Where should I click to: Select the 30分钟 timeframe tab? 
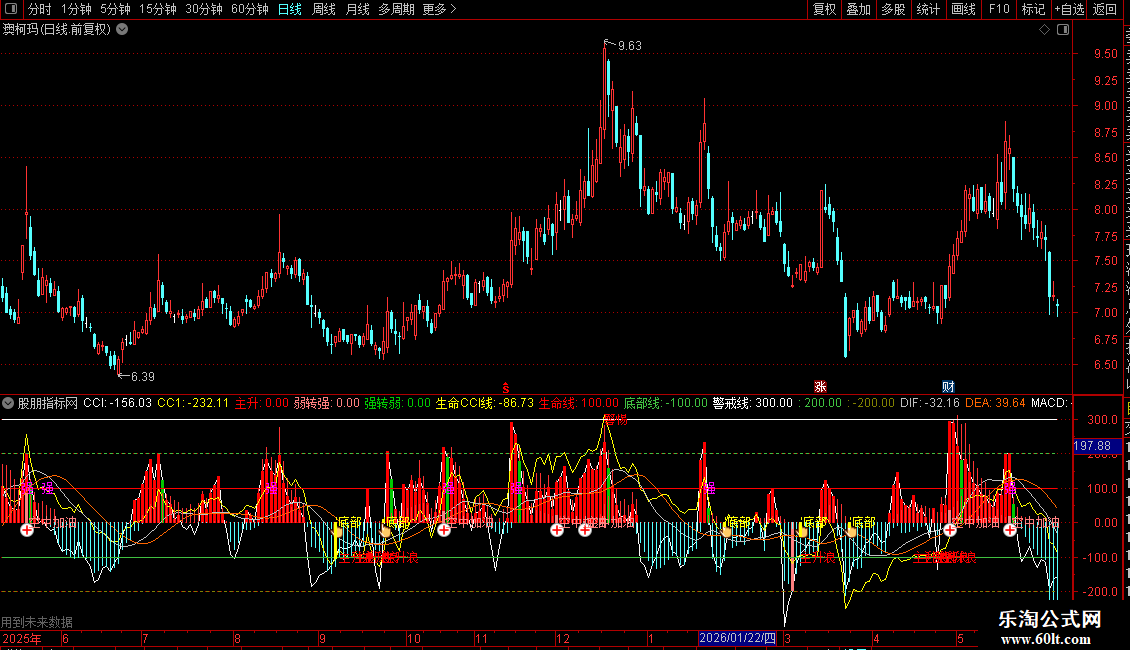coord(204,9)
